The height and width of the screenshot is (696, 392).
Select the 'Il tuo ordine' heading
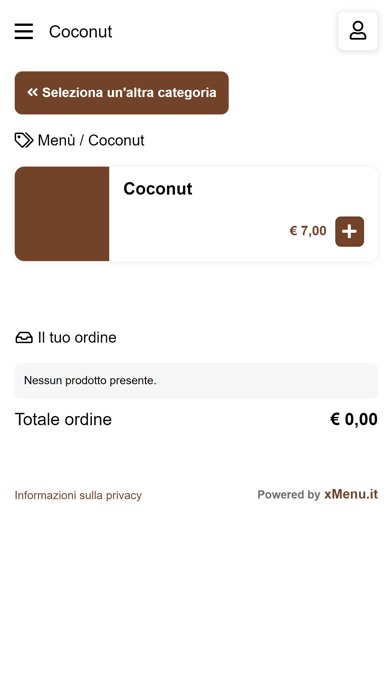point(77,337)
